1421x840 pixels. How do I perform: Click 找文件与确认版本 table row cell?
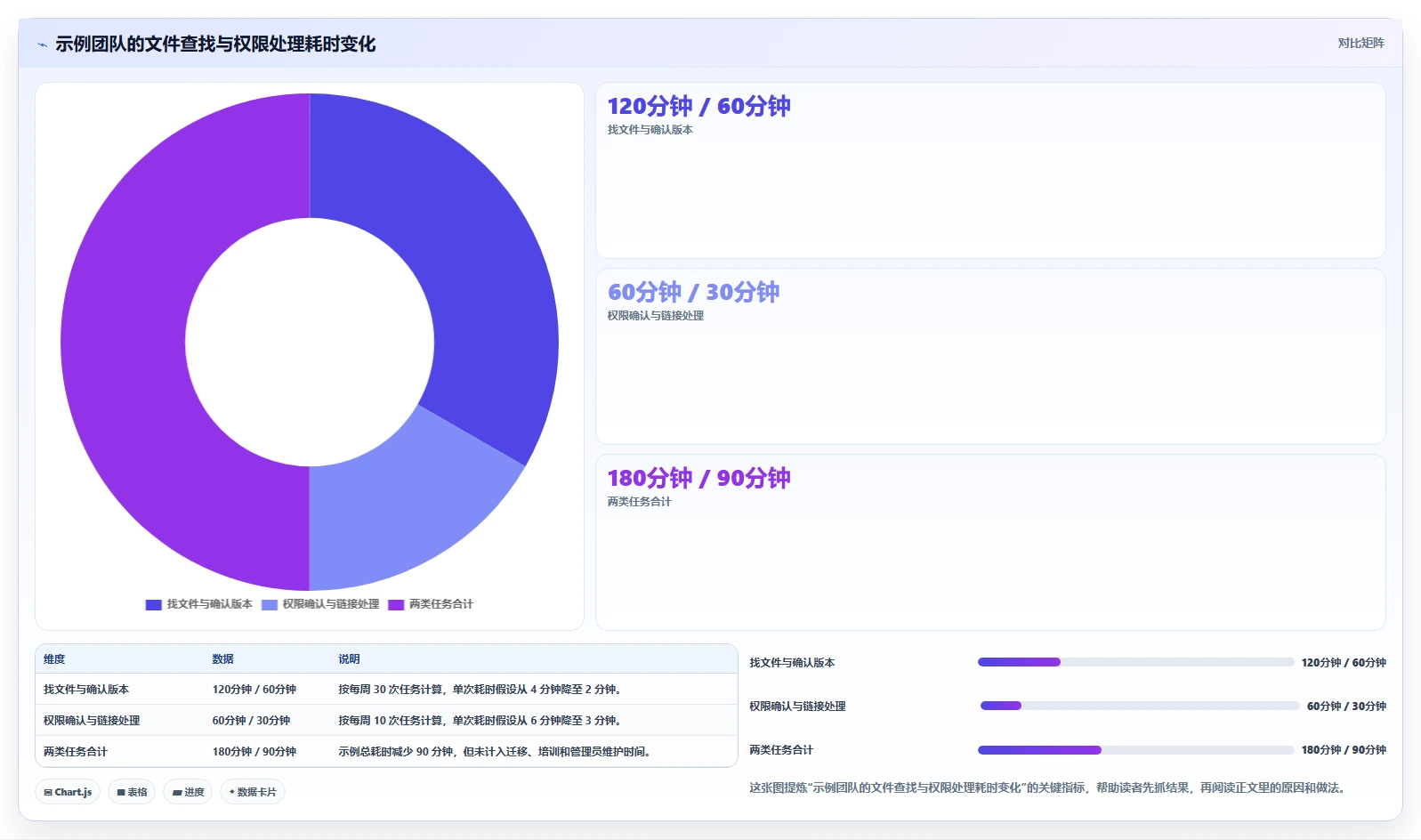pyautogui.click(x=86, y=690)
